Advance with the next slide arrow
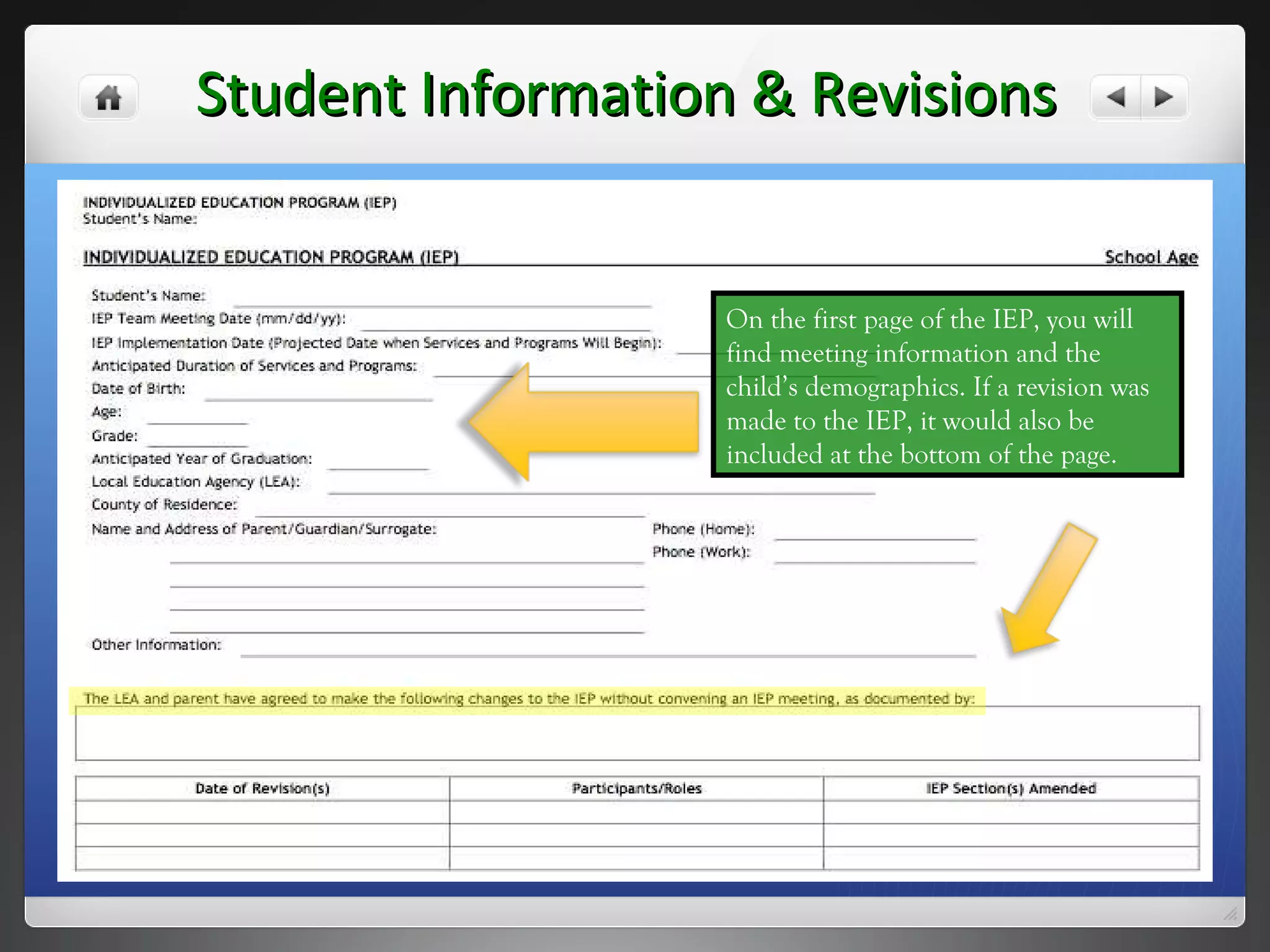Screen dimensions: 1270x952 click(1164, 97)
